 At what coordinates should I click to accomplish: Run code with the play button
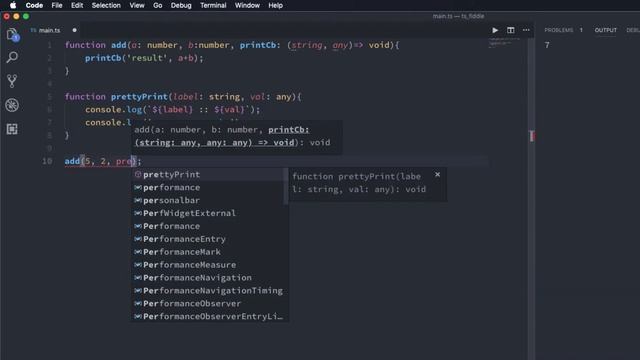tap(495, 30)
